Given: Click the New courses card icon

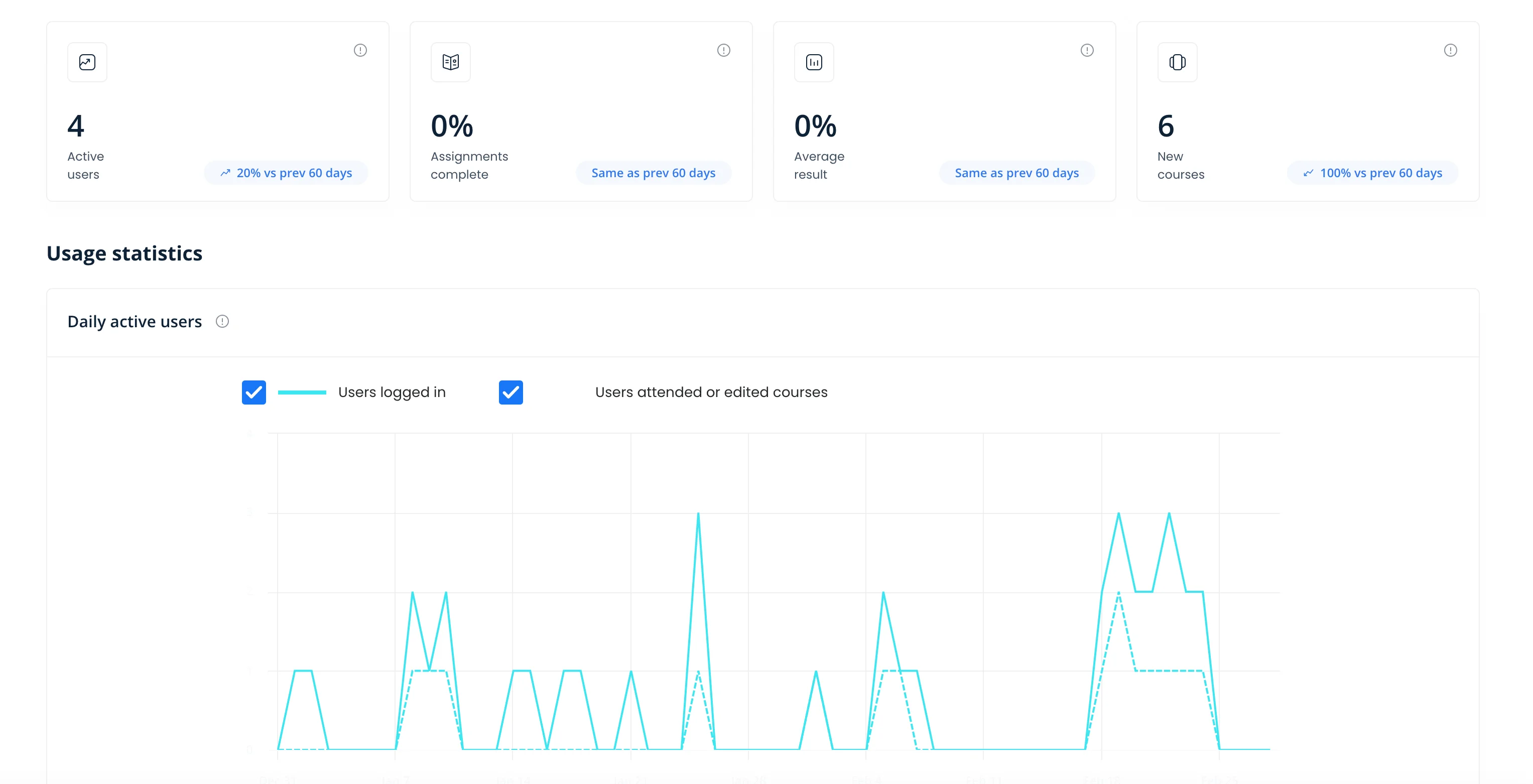Looking at the screenshot, I should tap(1177, 62).
